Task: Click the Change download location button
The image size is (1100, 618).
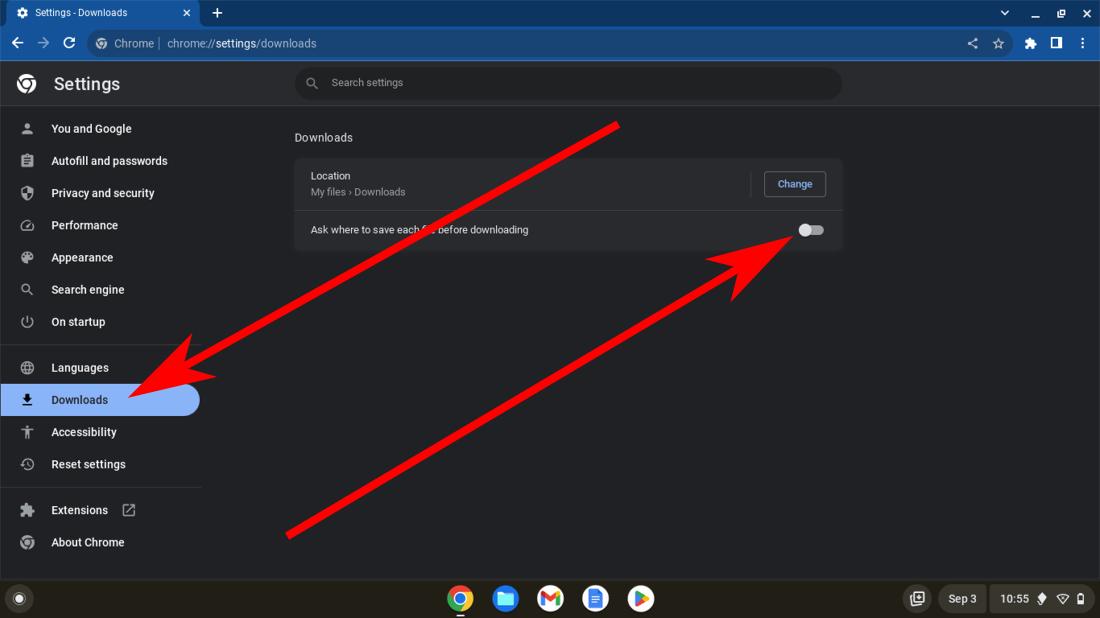Action: point(794,184)
